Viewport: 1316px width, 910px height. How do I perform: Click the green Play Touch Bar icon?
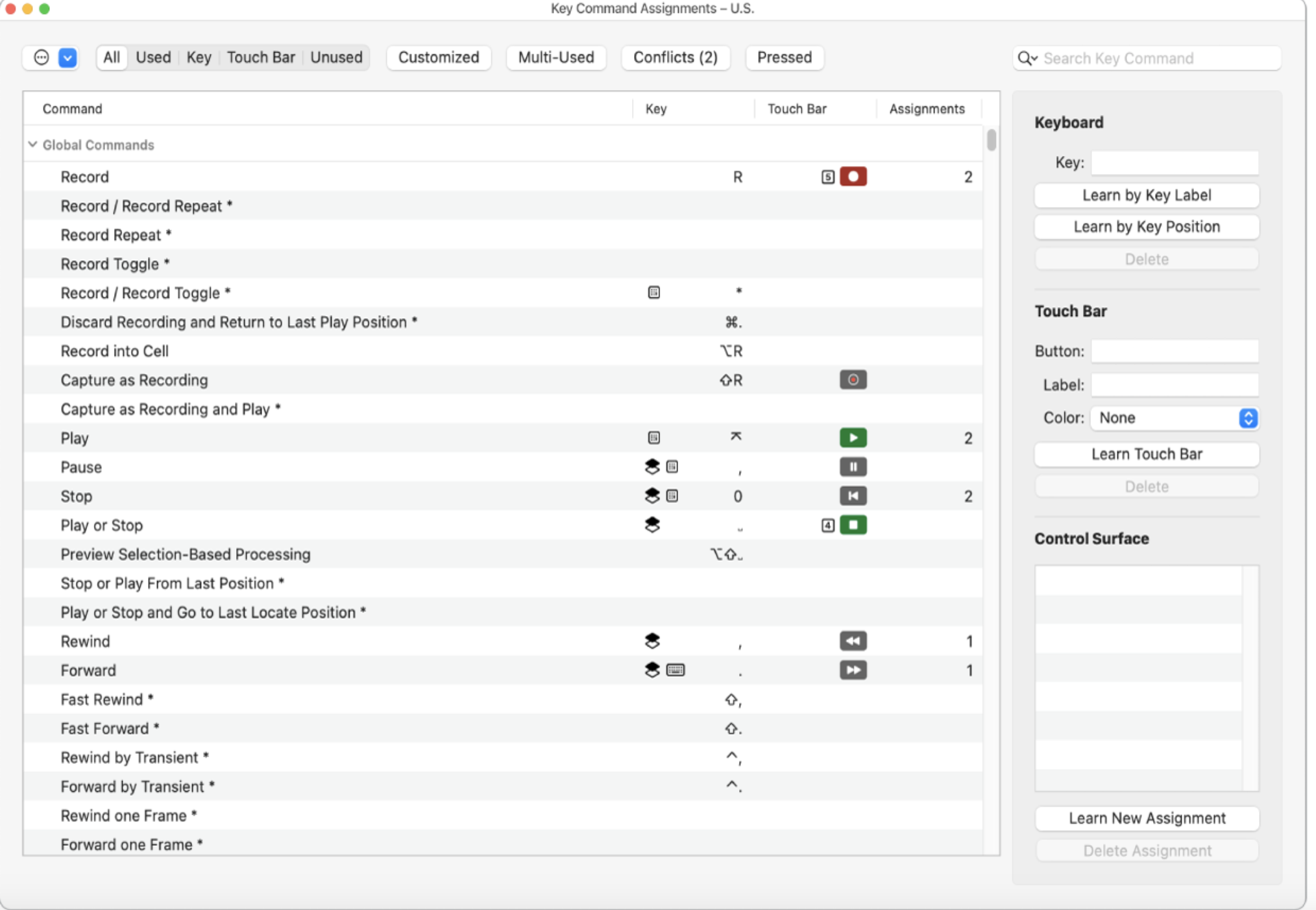pyautogui.click(x=853, y=438)
